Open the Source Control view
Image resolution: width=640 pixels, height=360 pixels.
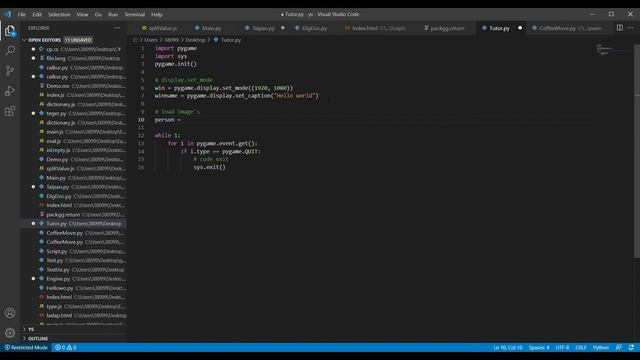[x=10, y=71]
